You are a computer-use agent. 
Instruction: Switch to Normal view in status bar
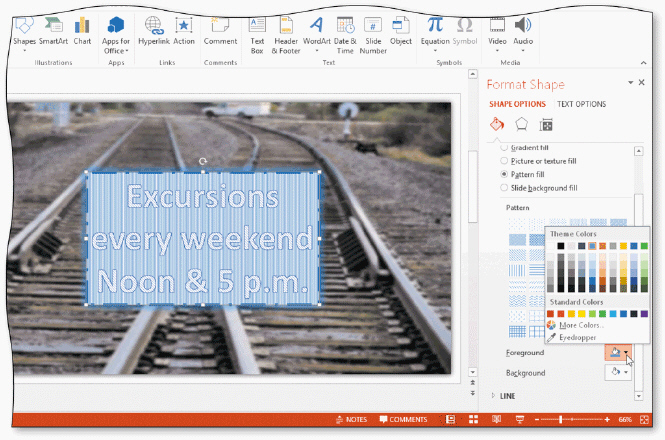click(x=450, y=419)
